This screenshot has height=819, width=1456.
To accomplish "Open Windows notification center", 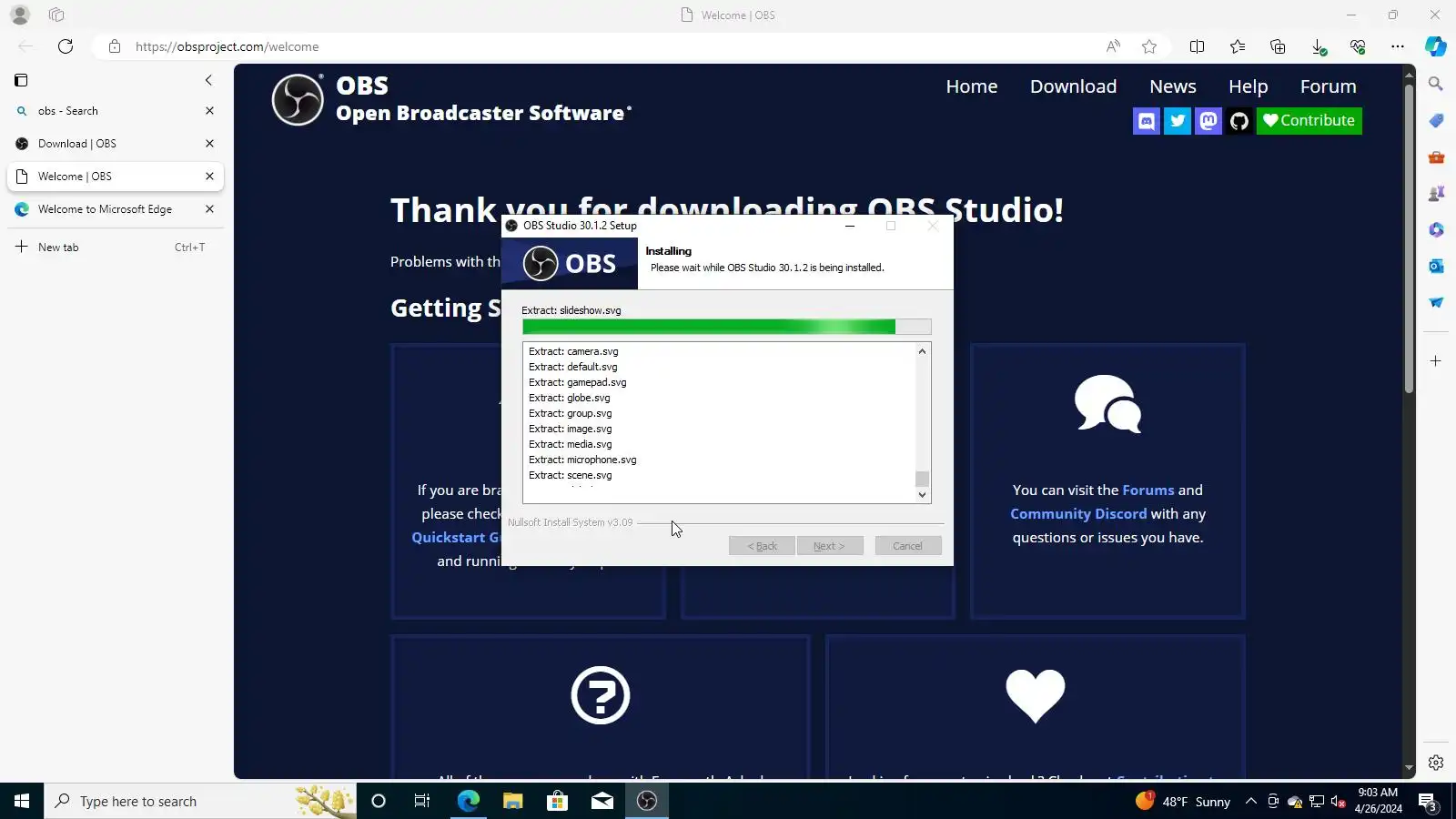I will 1427,801.
